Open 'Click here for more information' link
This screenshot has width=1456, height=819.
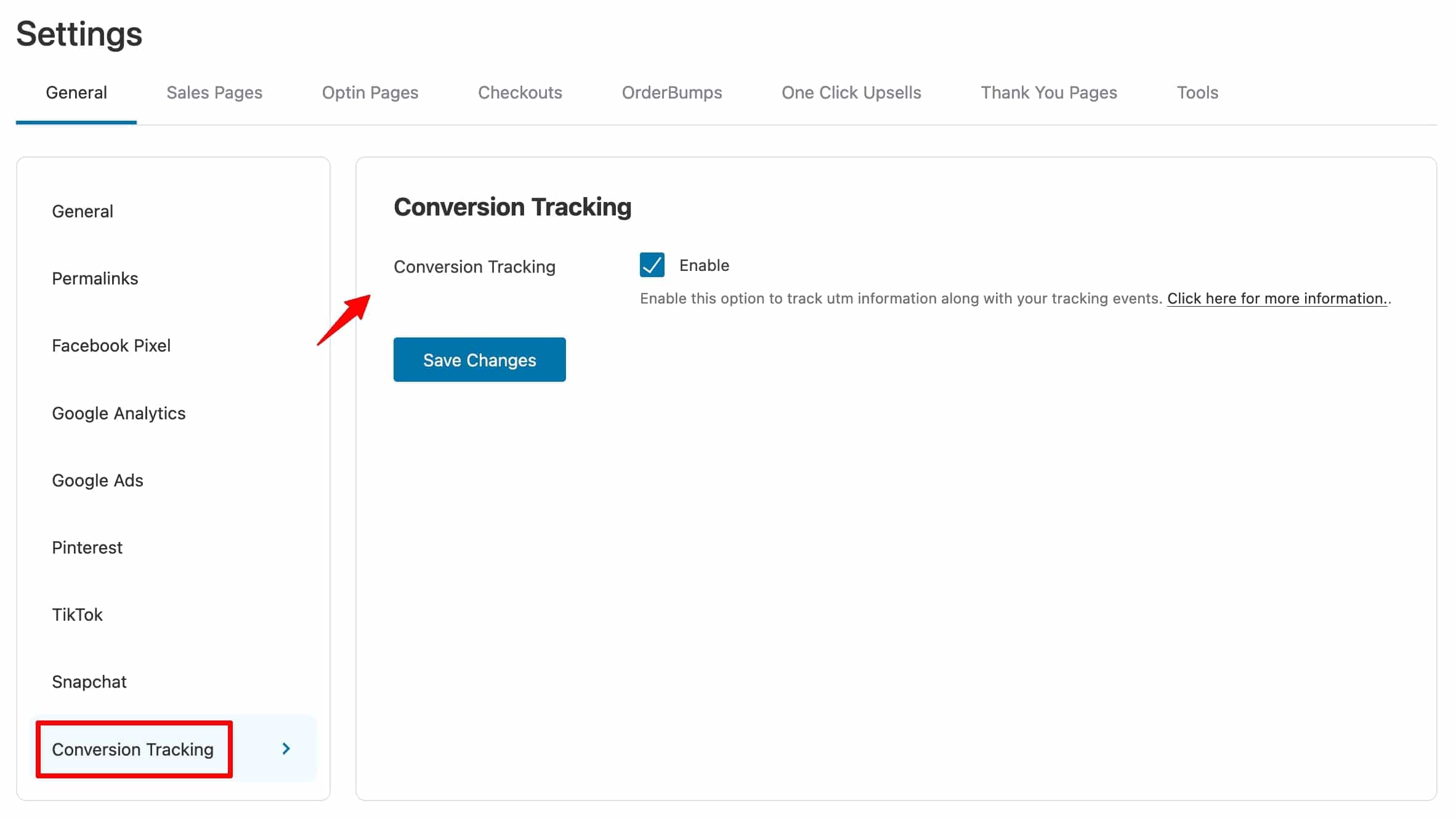pyautogui.click(x=1277, y=299)
